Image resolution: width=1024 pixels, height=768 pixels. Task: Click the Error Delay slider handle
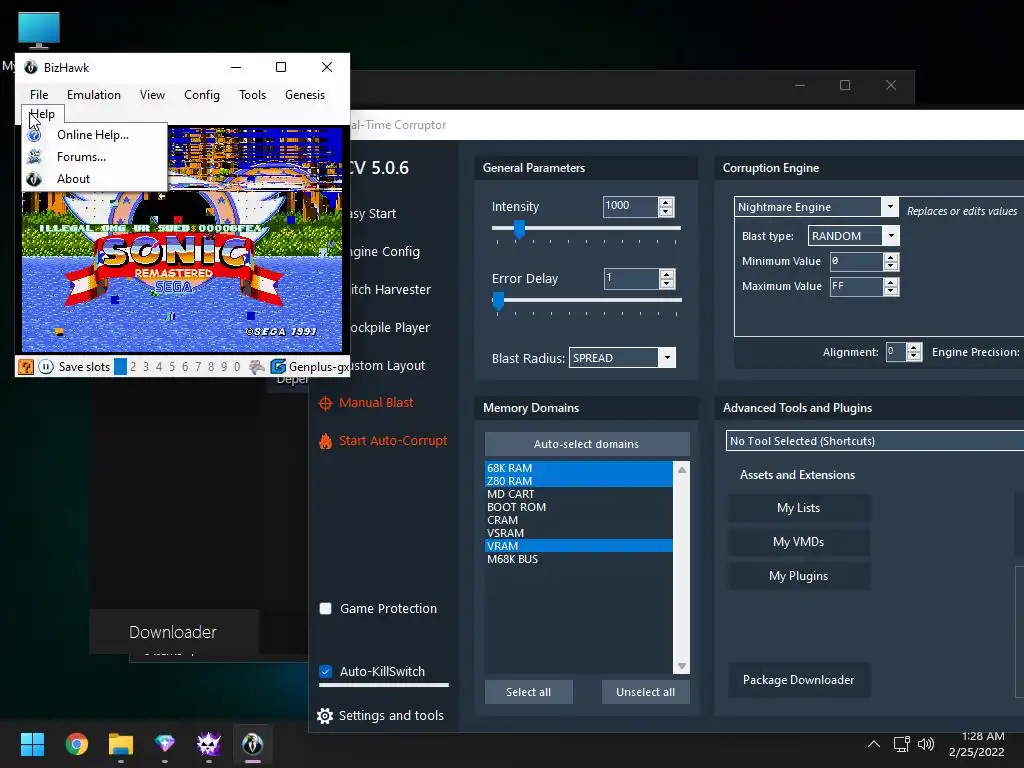498,301
